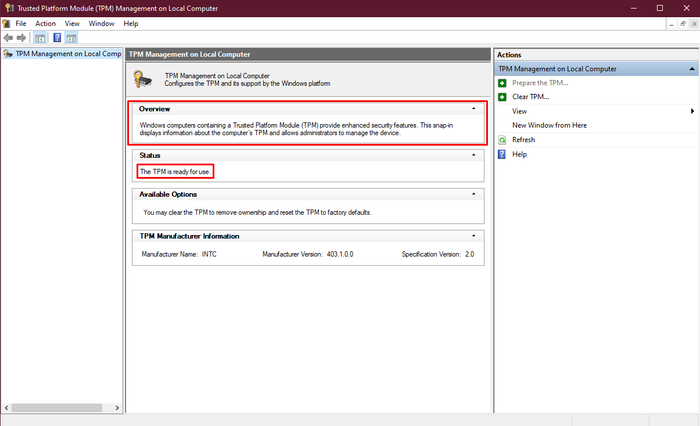Image resolution: width=700 pixels, height=426 pixels.
Task: Toggle the Show/Hide Console Tree toolbar icon
Action: pos(40,38)
